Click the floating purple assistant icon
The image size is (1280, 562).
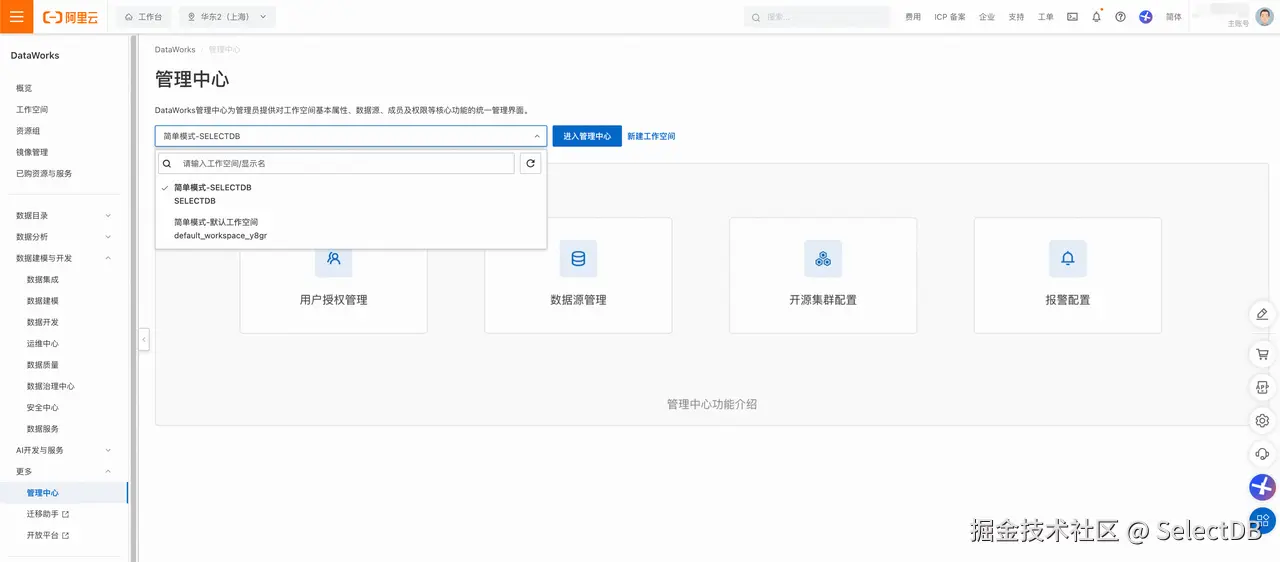1262,487
